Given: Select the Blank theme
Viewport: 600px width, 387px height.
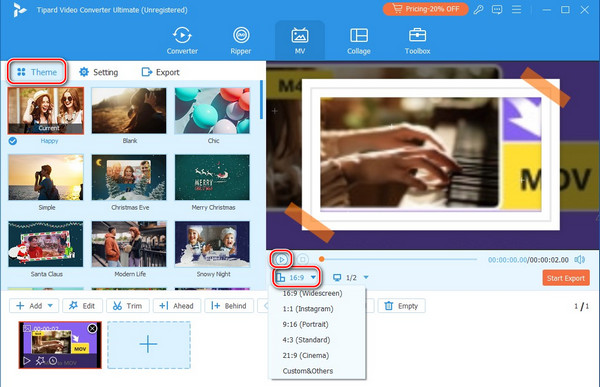Looking at the screenshot, I should [129, 111].
